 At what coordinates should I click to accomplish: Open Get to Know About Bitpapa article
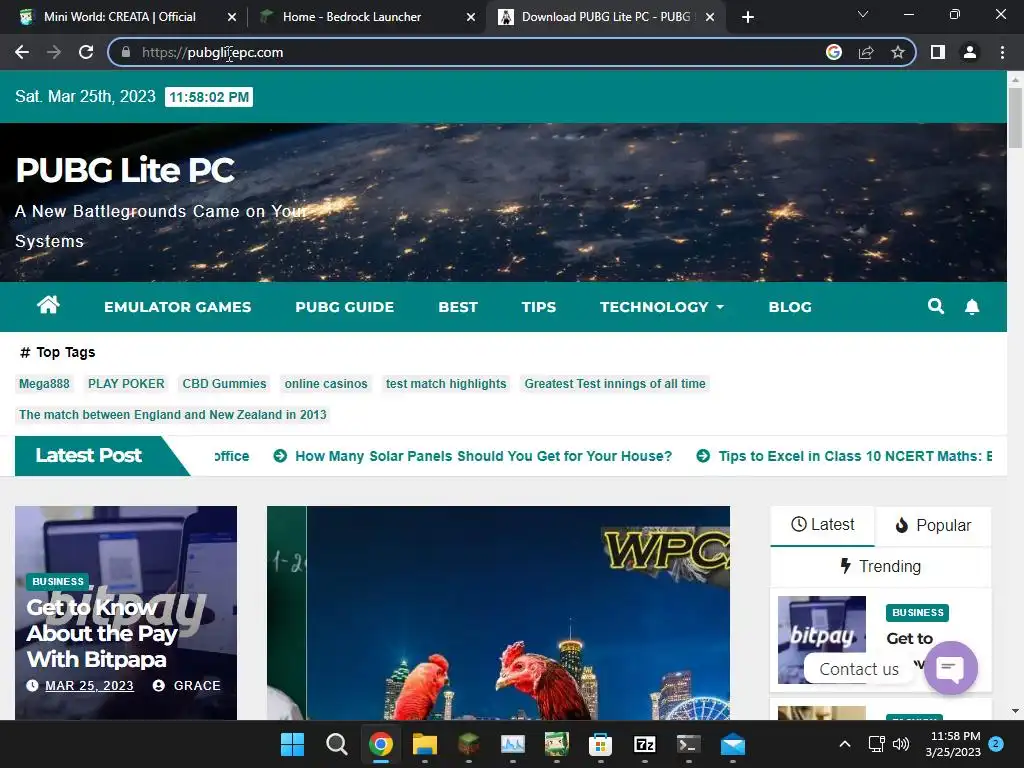103,633
